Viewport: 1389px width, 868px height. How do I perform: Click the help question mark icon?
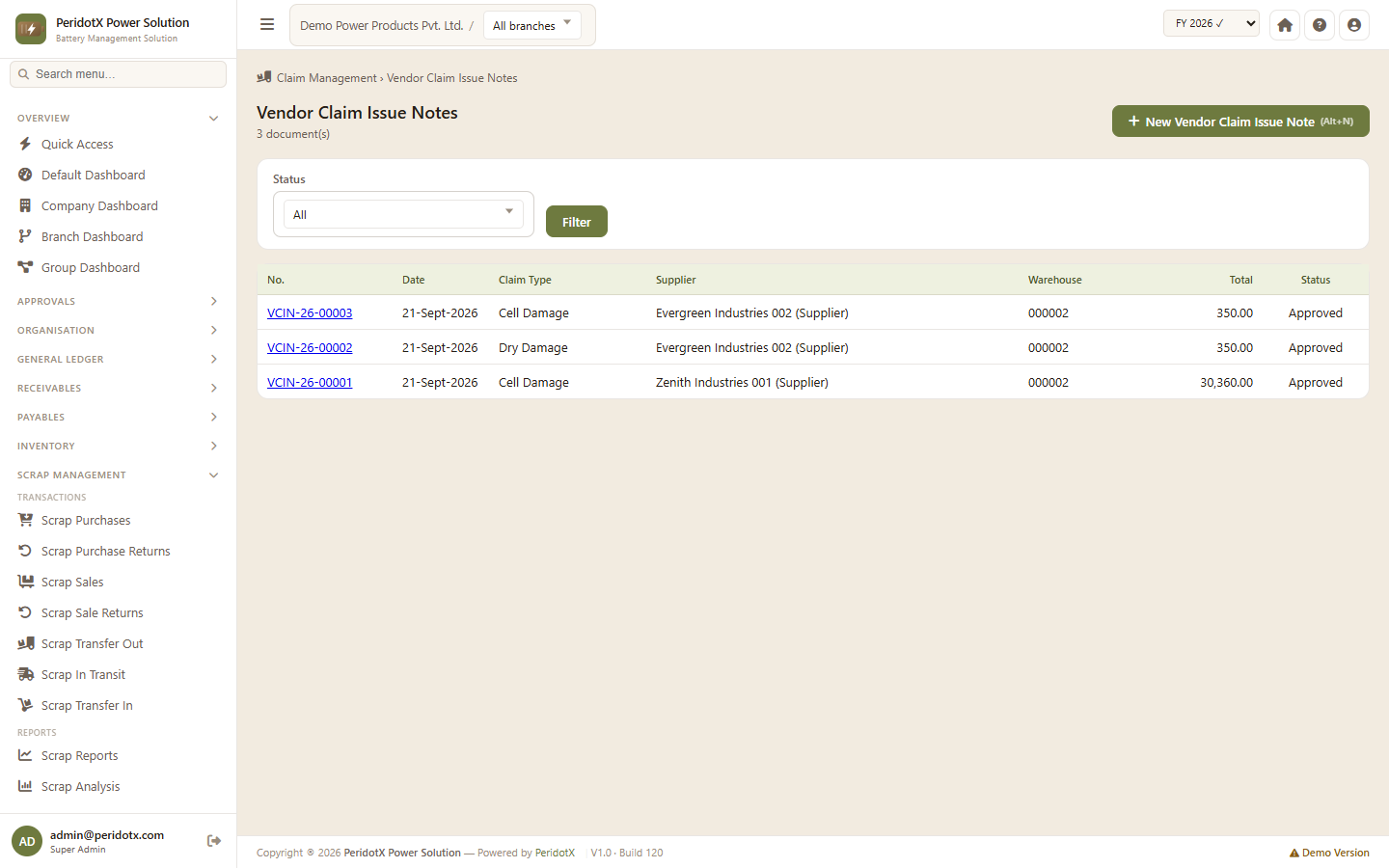click(1320, 25)
